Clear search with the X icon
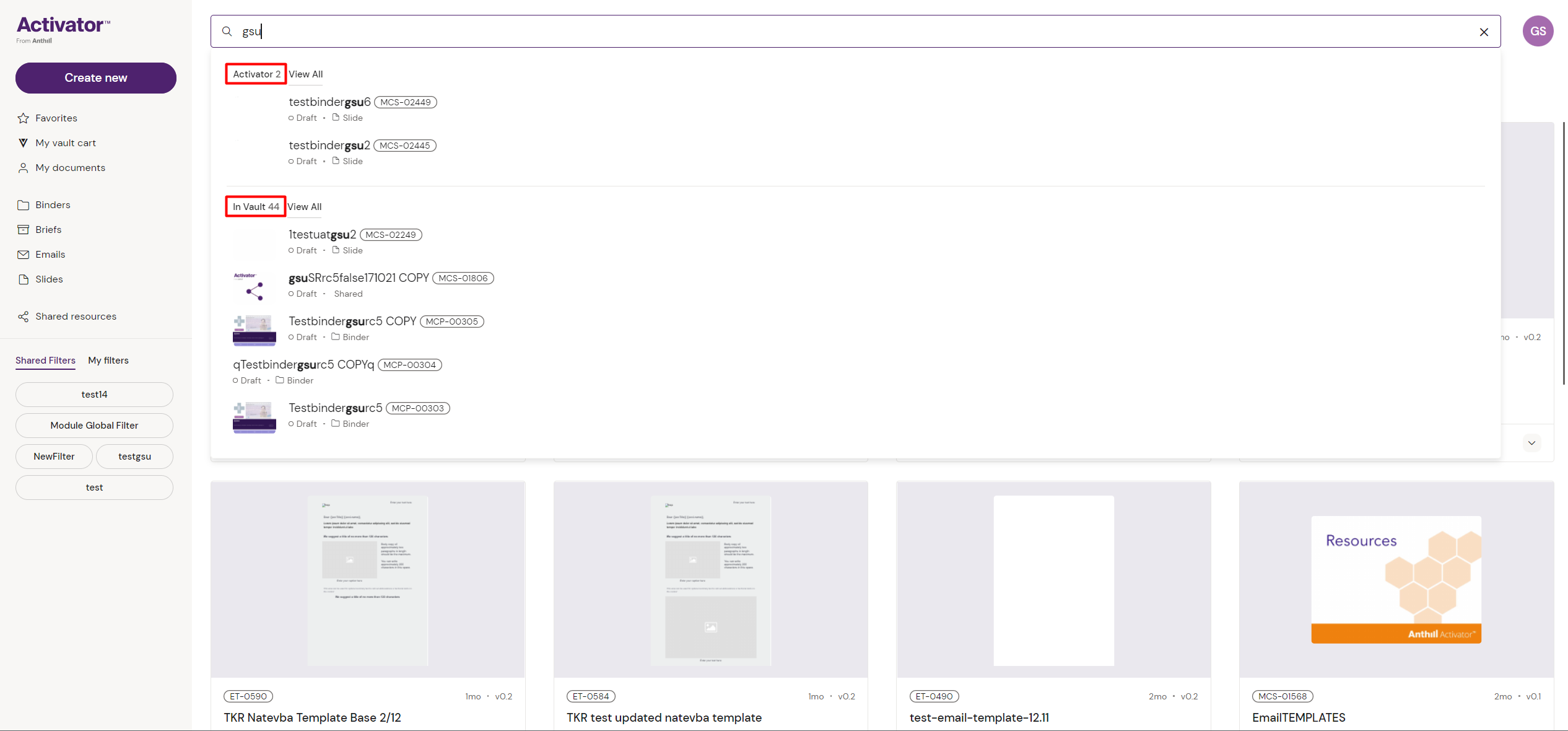Viewport: 1568px width, 731px height. pos(1484,32)
